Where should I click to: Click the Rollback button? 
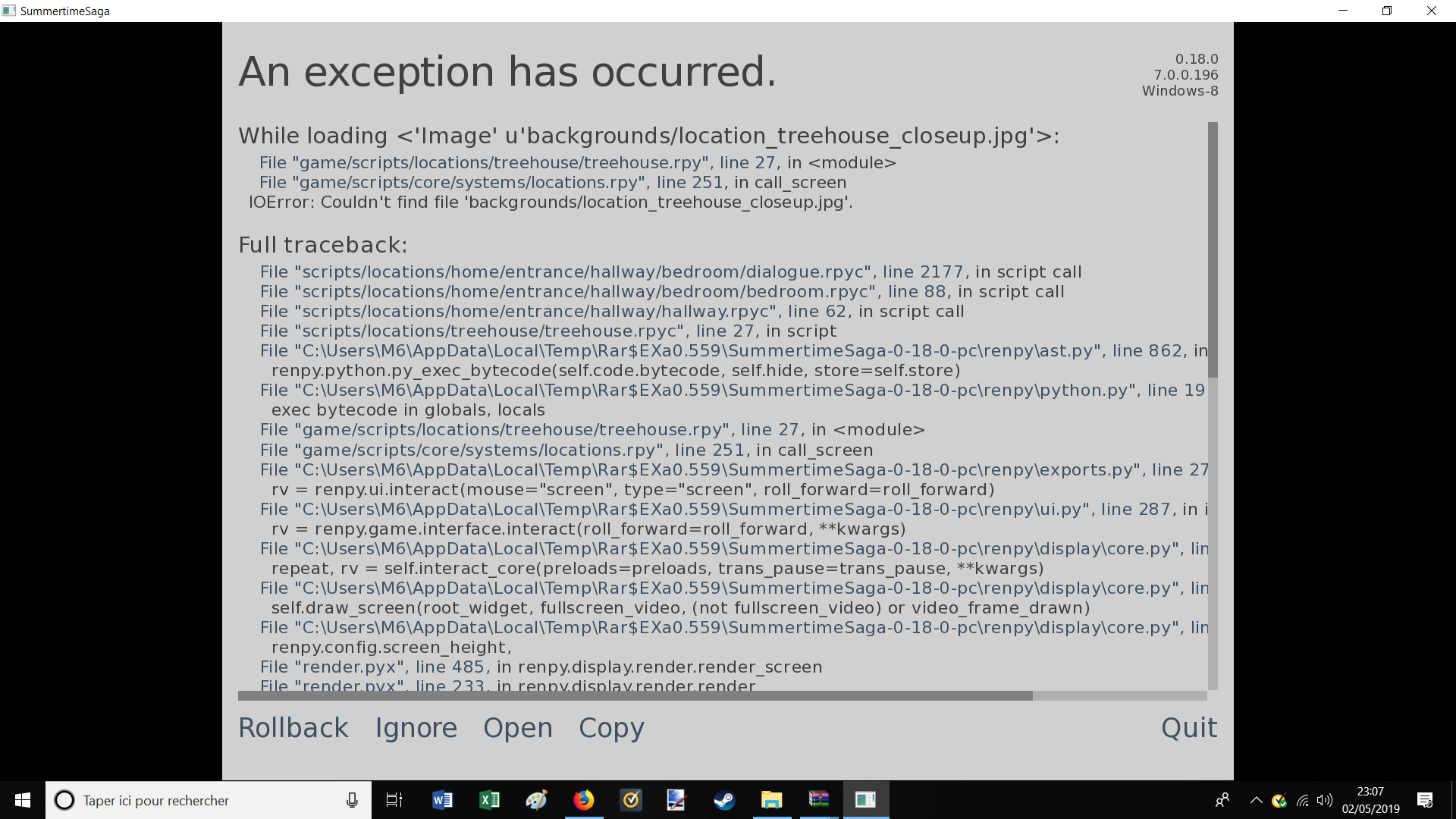293,728
